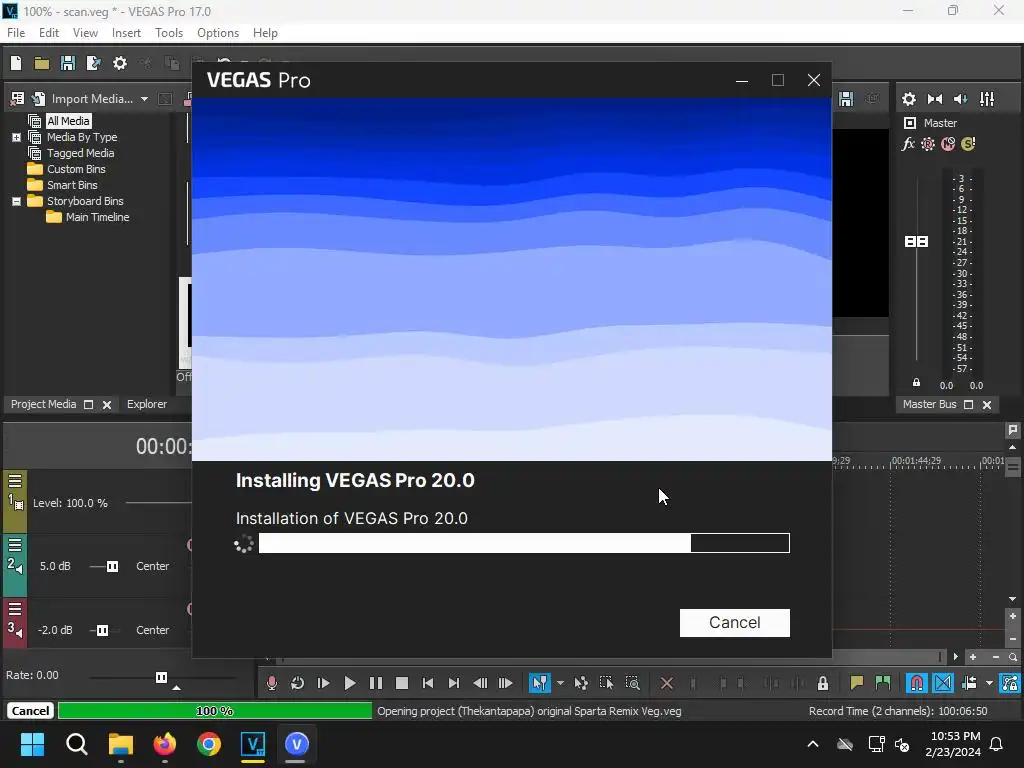Viewport: 1024px width, 768px height.
Task: Open mixing console faders icon
Action: click(987, 99)
